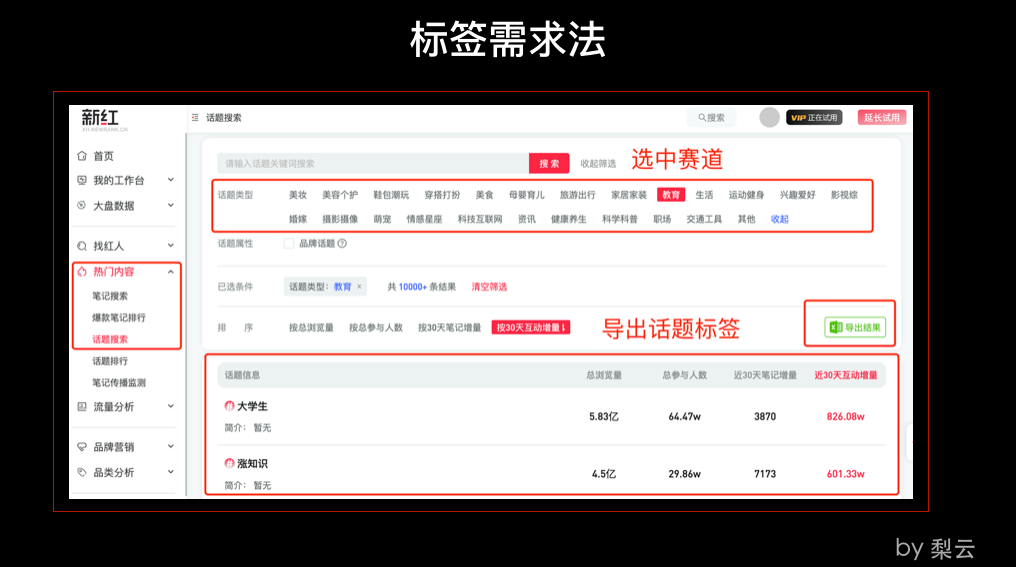Select 话题搜索 submenu item
Image resolution: width=1016 pixels, height=567 pixels.
pyautogui.click(x=110, y=339)
